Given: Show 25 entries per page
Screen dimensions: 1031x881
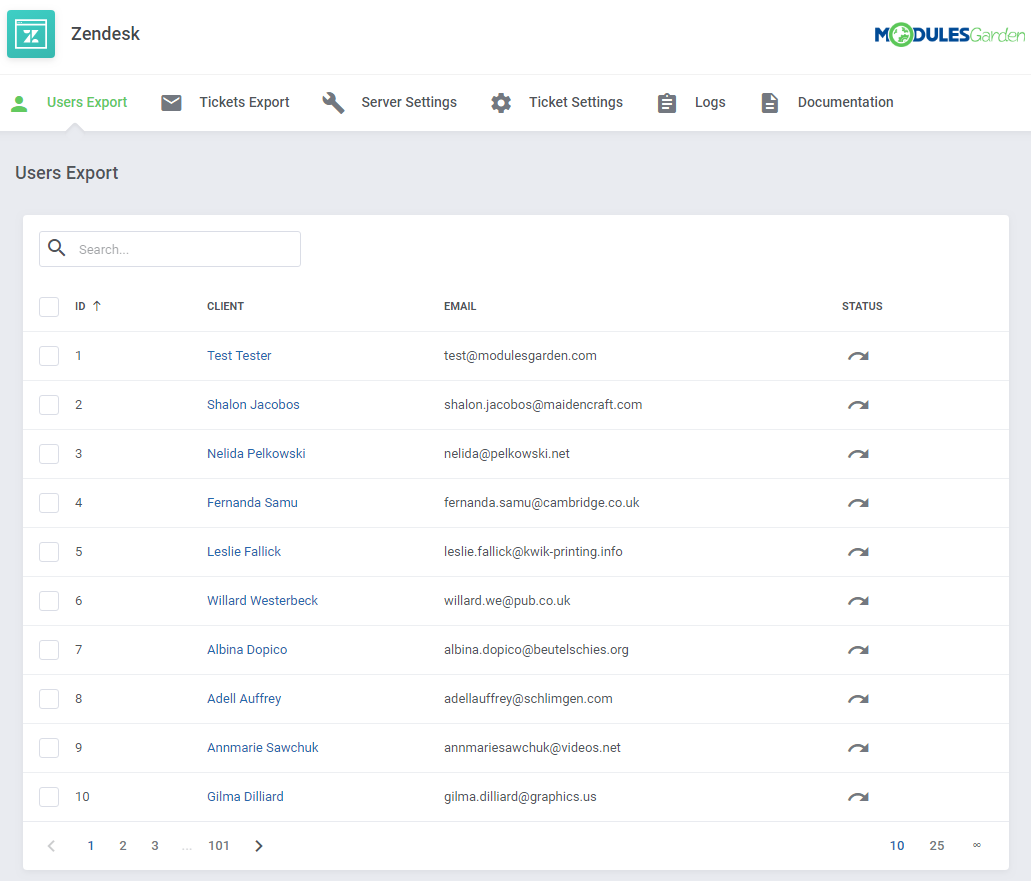Looking at the screenshot, I should pos(937,845).
